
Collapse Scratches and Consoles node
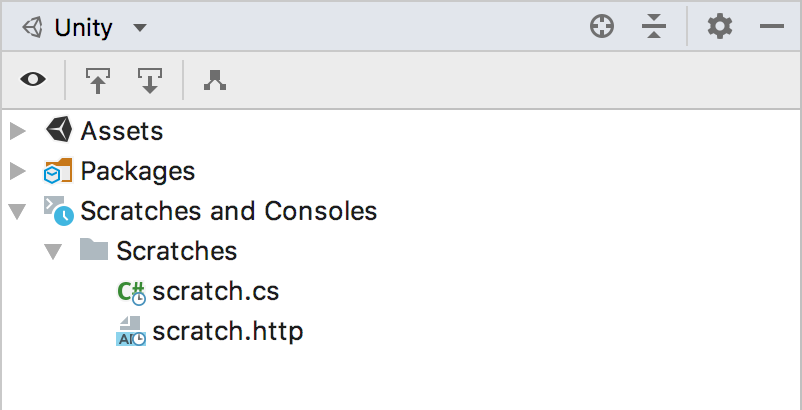pyautogui.click(x=18, y=212)
